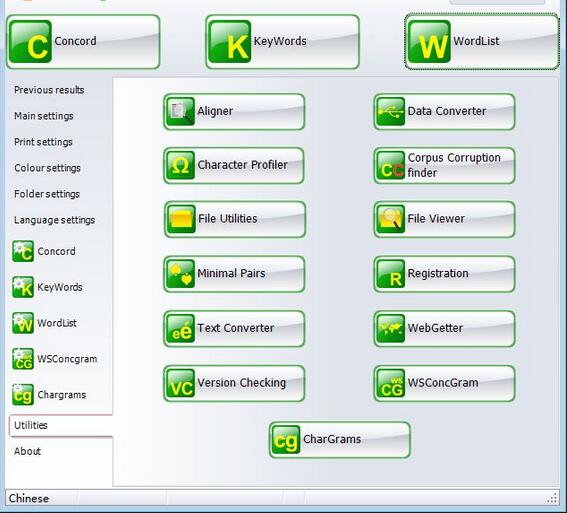Open the Text Converter button

234,329
